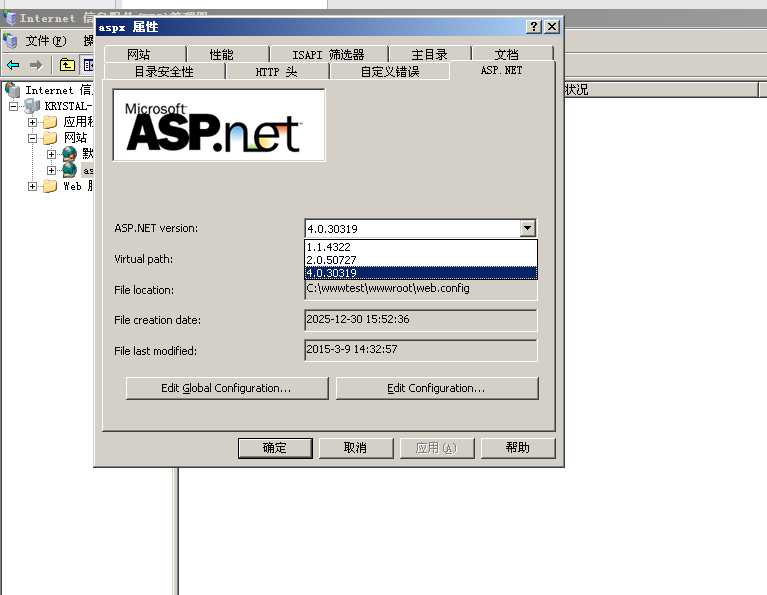767x595 pixels.
Task: Expand the Web service extensions node
Action: click(32, 186)
